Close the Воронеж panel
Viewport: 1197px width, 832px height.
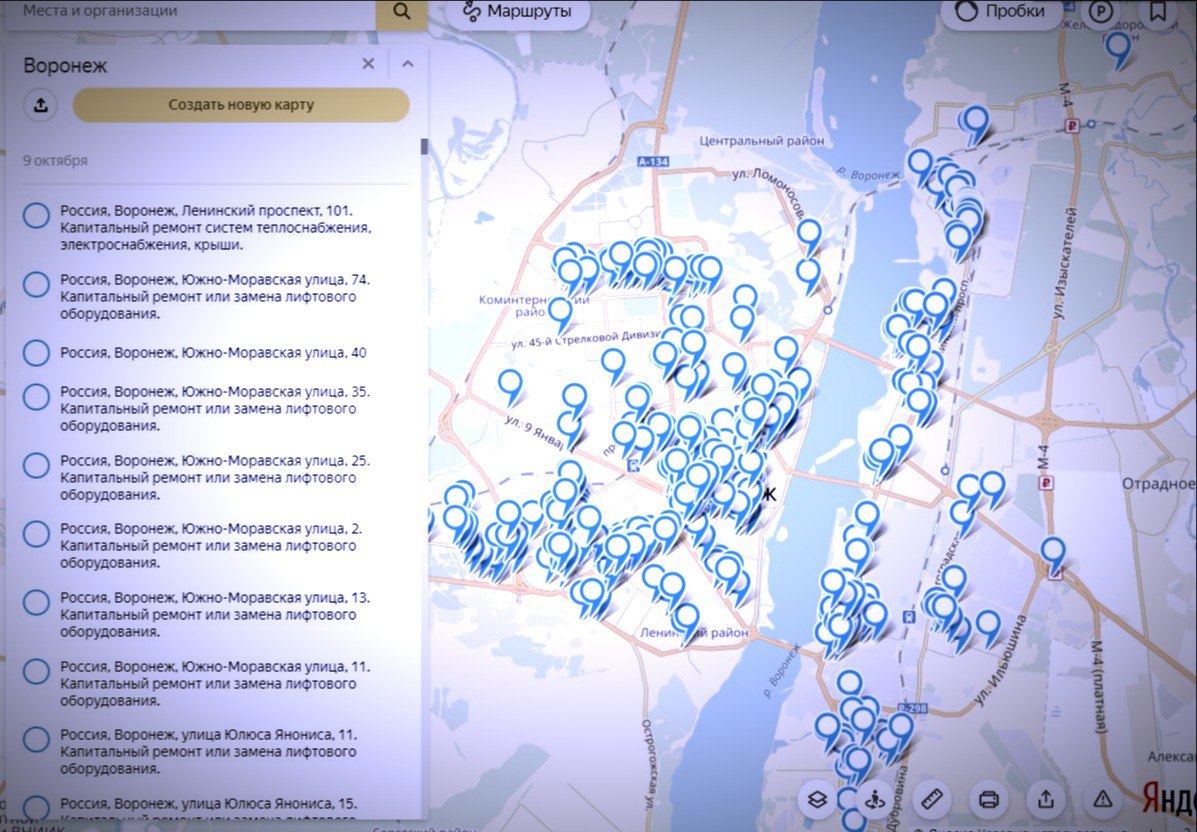368,64
